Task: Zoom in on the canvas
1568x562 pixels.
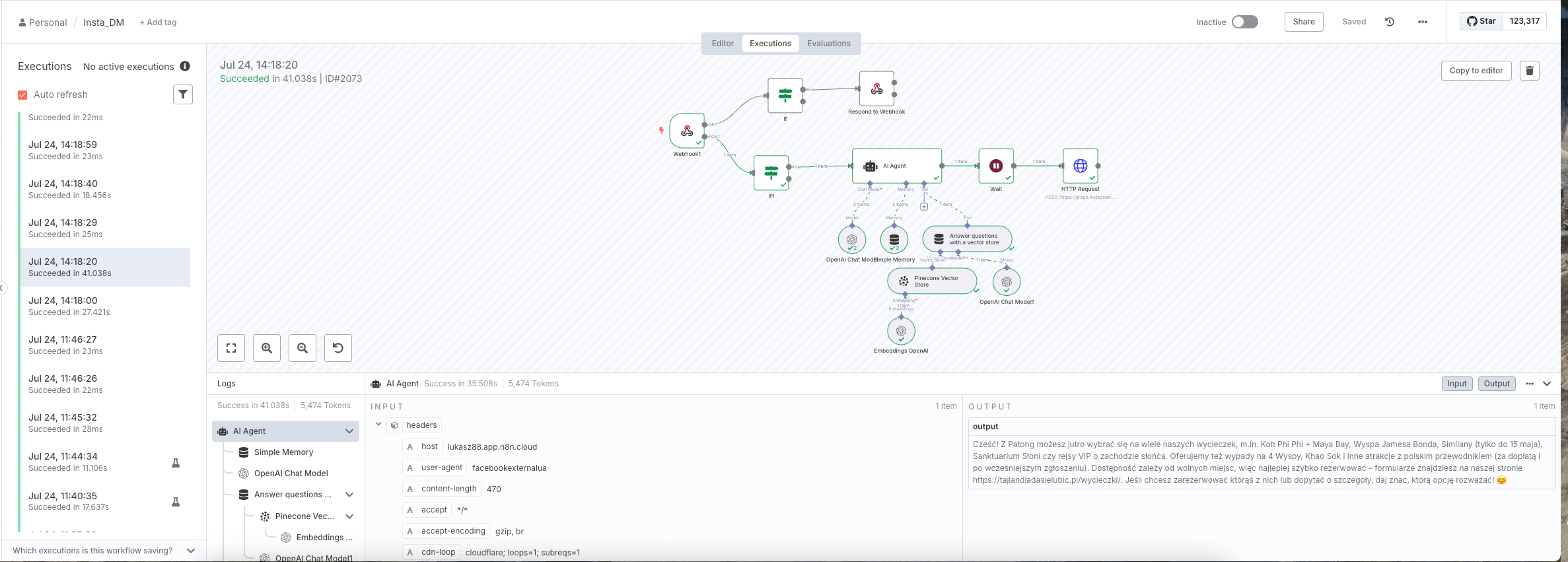Action: point(267,348)
